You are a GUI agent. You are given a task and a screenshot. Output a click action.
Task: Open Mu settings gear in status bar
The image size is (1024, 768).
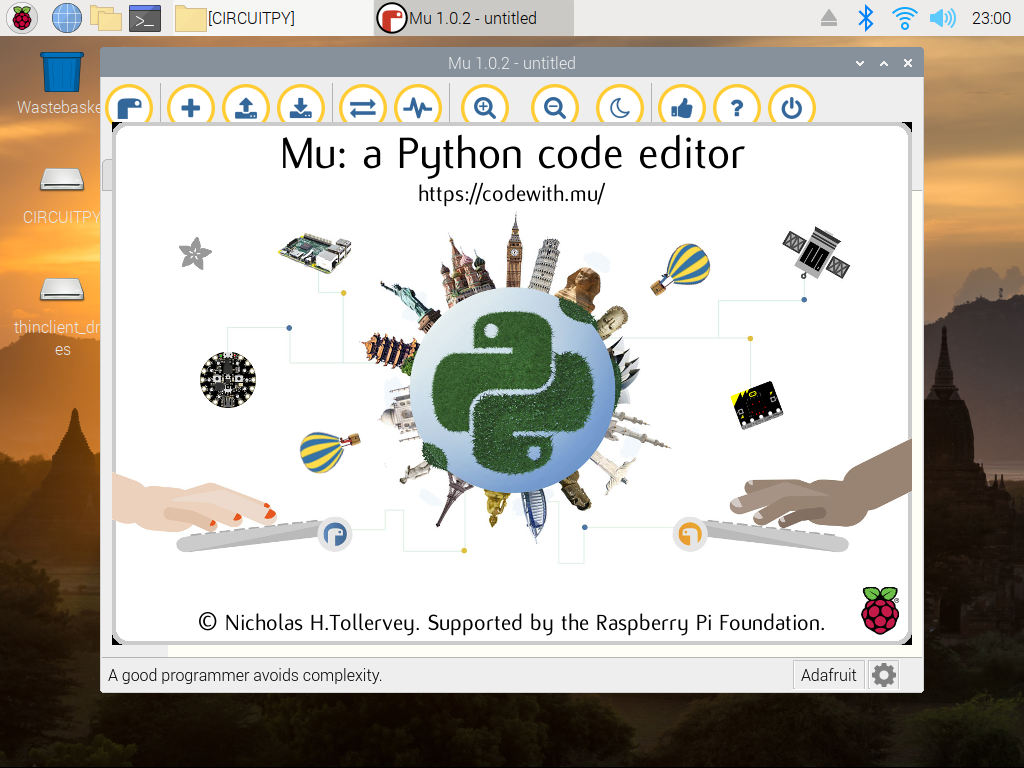[x=884, y=675]
